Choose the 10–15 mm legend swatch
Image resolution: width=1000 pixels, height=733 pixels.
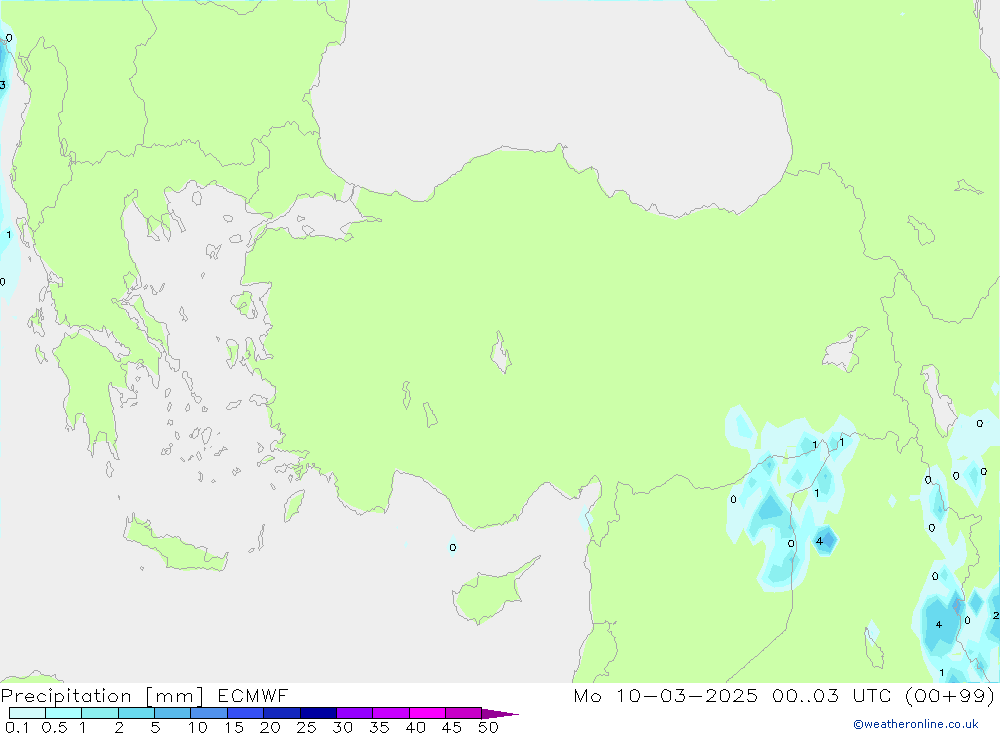coord(209,713)
